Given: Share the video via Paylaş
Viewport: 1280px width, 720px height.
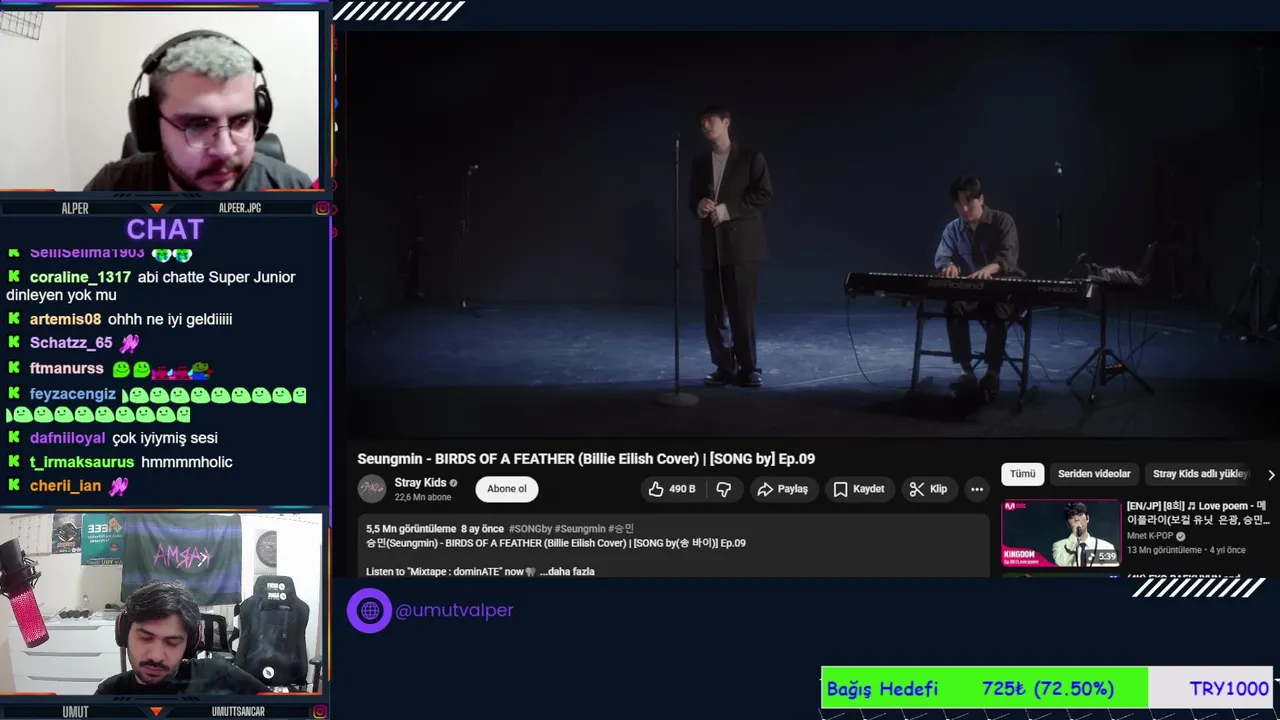Looking at the screenshot, I should [x=782, y=489].
